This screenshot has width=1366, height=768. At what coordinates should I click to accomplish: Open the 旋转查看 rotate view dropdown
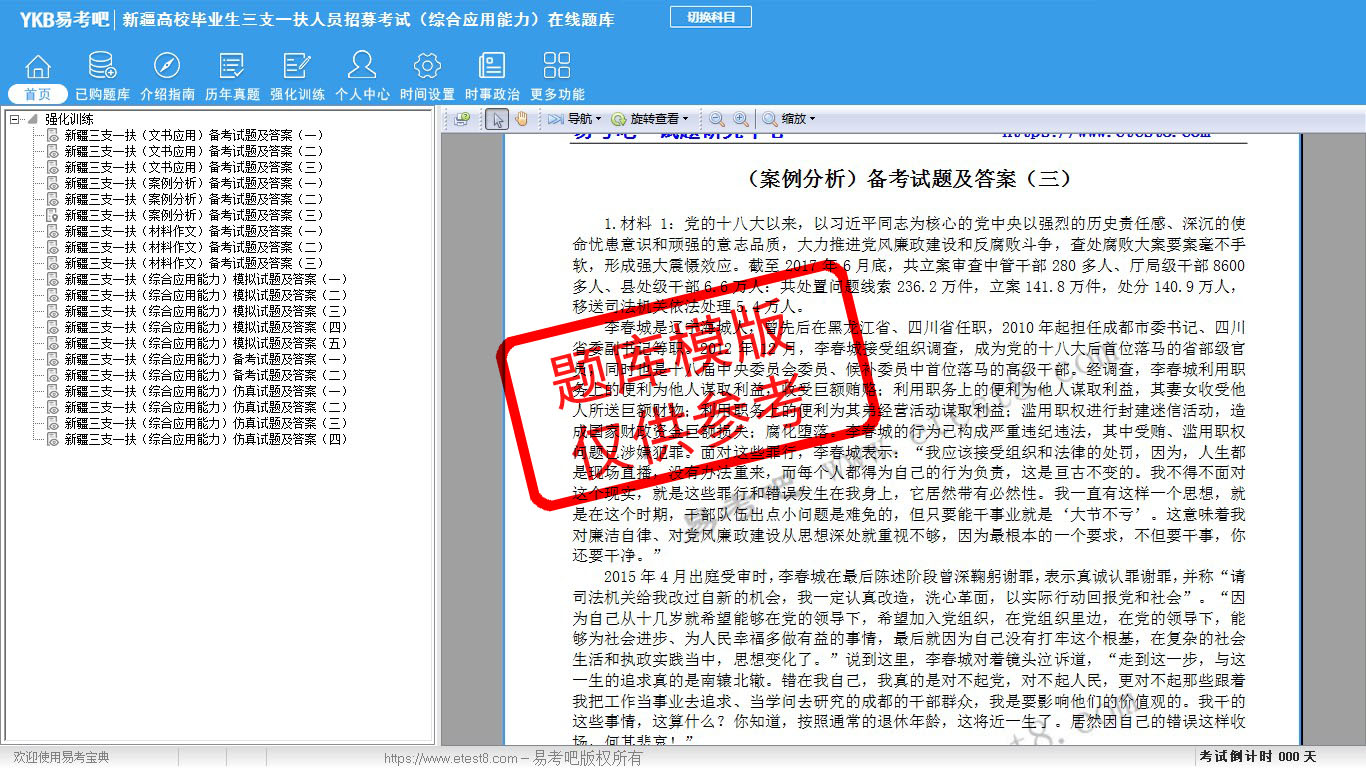click(652, 119)
